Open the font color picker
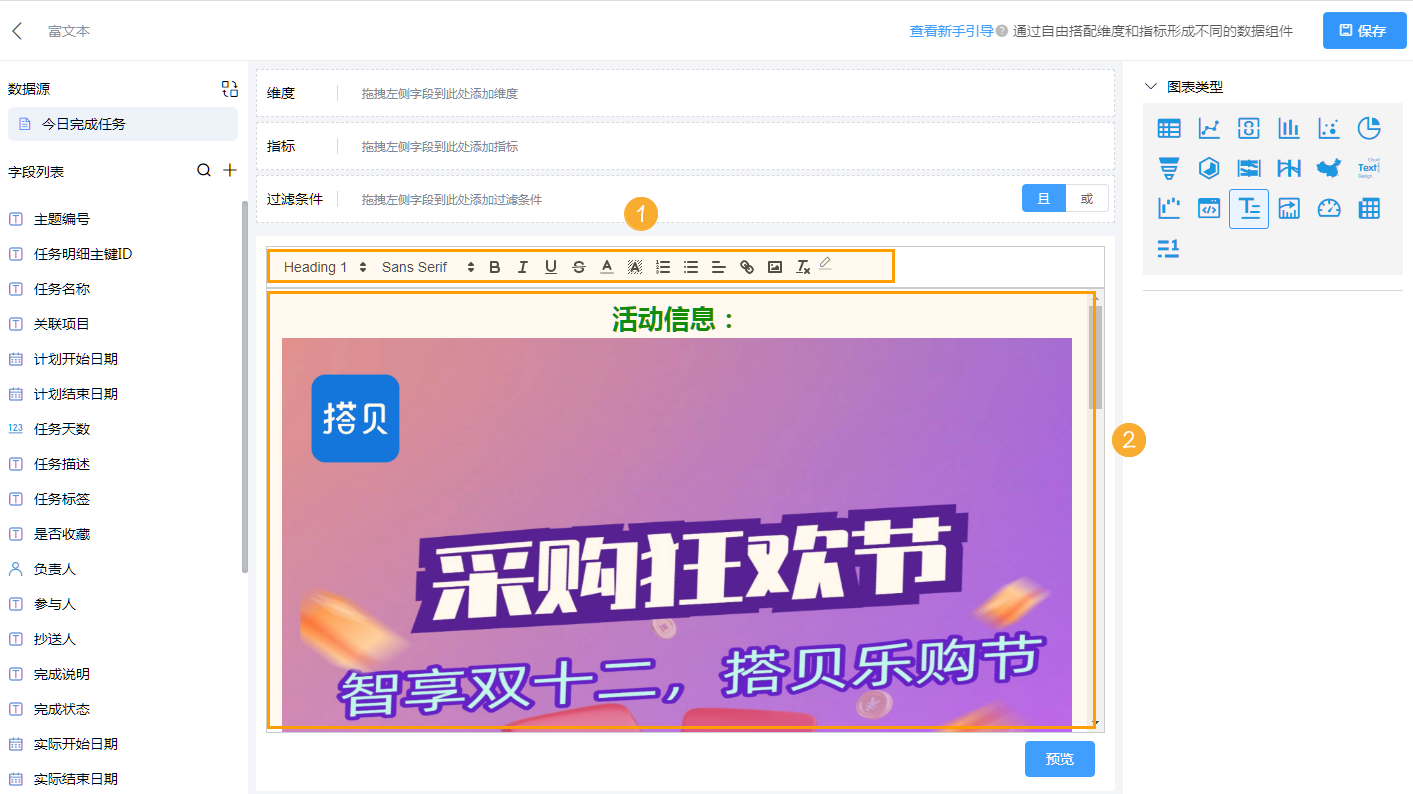 607,267
